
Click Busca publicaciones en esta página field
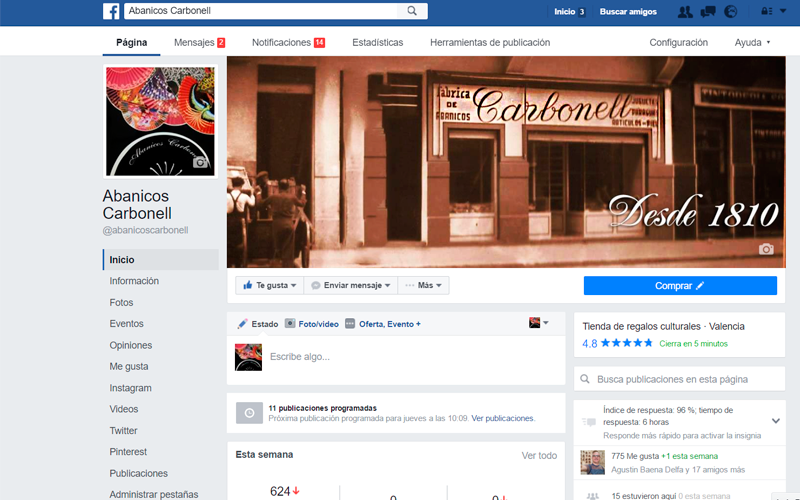click(679, 379)
